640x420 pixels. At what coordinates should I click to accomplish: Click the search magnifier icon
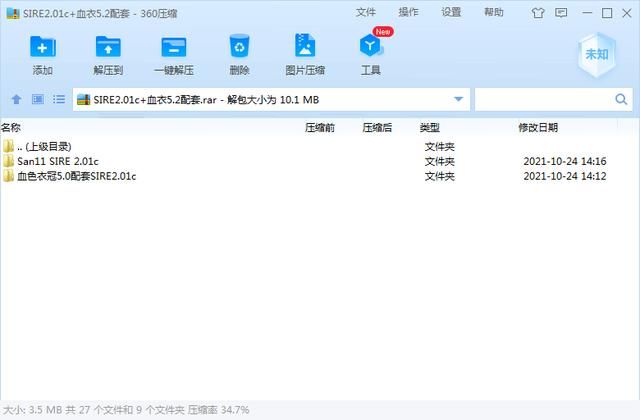tap(621, 99)
